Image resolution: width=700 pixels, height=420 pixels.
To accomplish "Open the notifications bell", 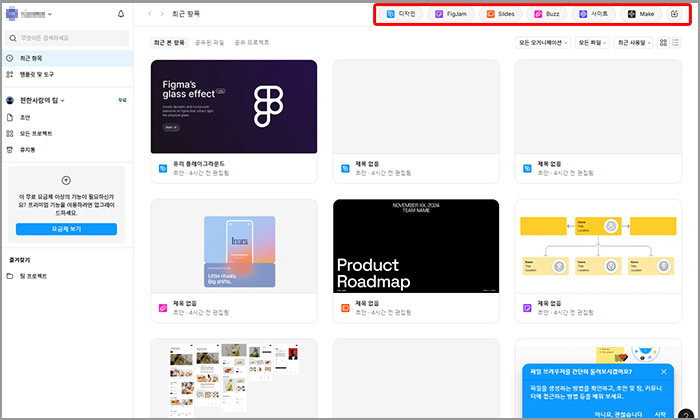I will pyautogui.click(x=121, y=14).
